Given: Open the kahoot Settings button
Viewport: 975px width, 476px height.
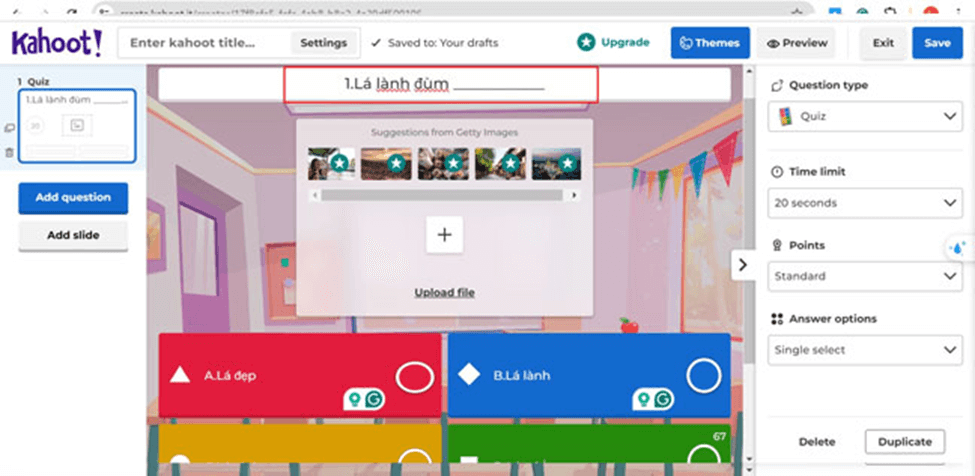Looking at the screenshot, I should pyautogui.click(x=323, y=43).
